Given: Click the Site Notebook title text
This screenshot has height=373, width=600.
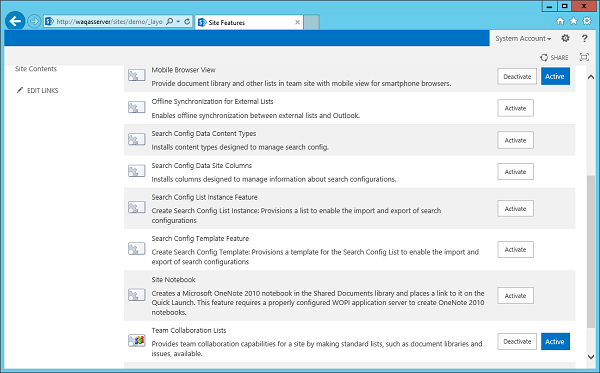Looking at the screenshot, I should tap(173, 280).
